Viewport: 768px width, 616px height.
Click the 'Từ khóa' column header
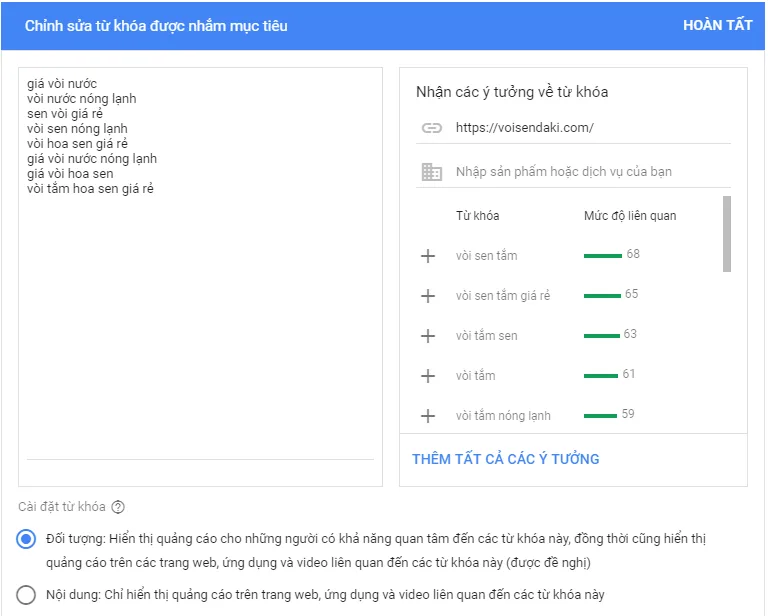[478, 216]
